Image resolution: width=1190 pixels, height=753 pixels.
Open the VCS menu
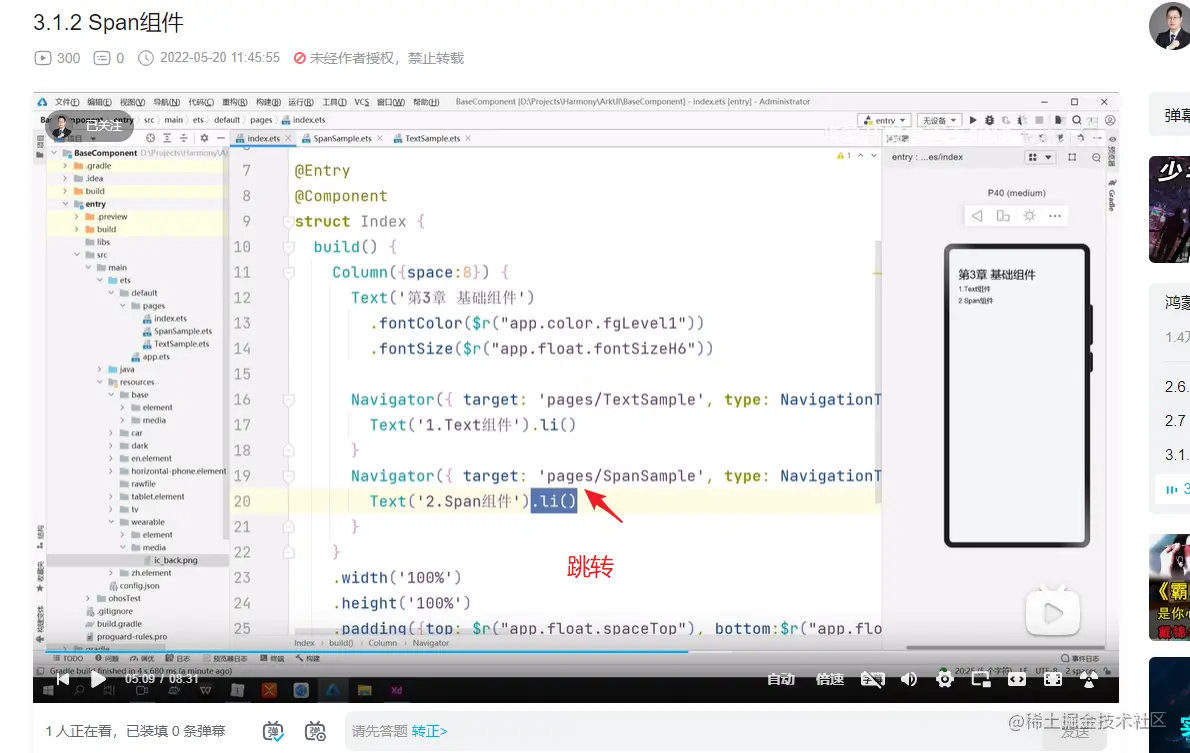pos(362,102)
